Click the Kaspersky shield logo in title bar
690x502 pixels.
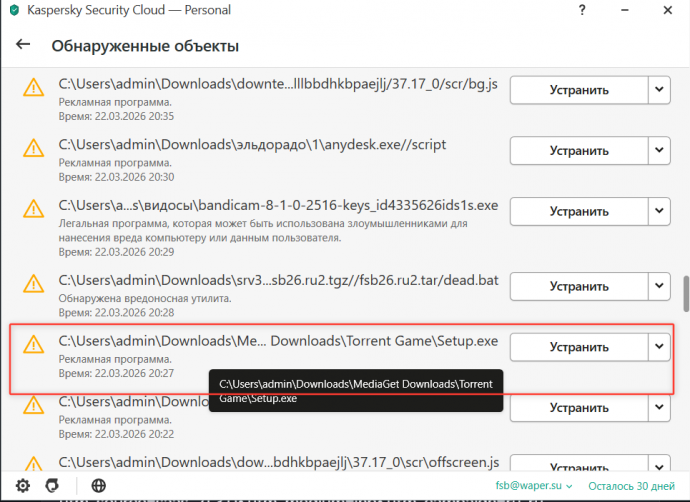coord(11,9)
